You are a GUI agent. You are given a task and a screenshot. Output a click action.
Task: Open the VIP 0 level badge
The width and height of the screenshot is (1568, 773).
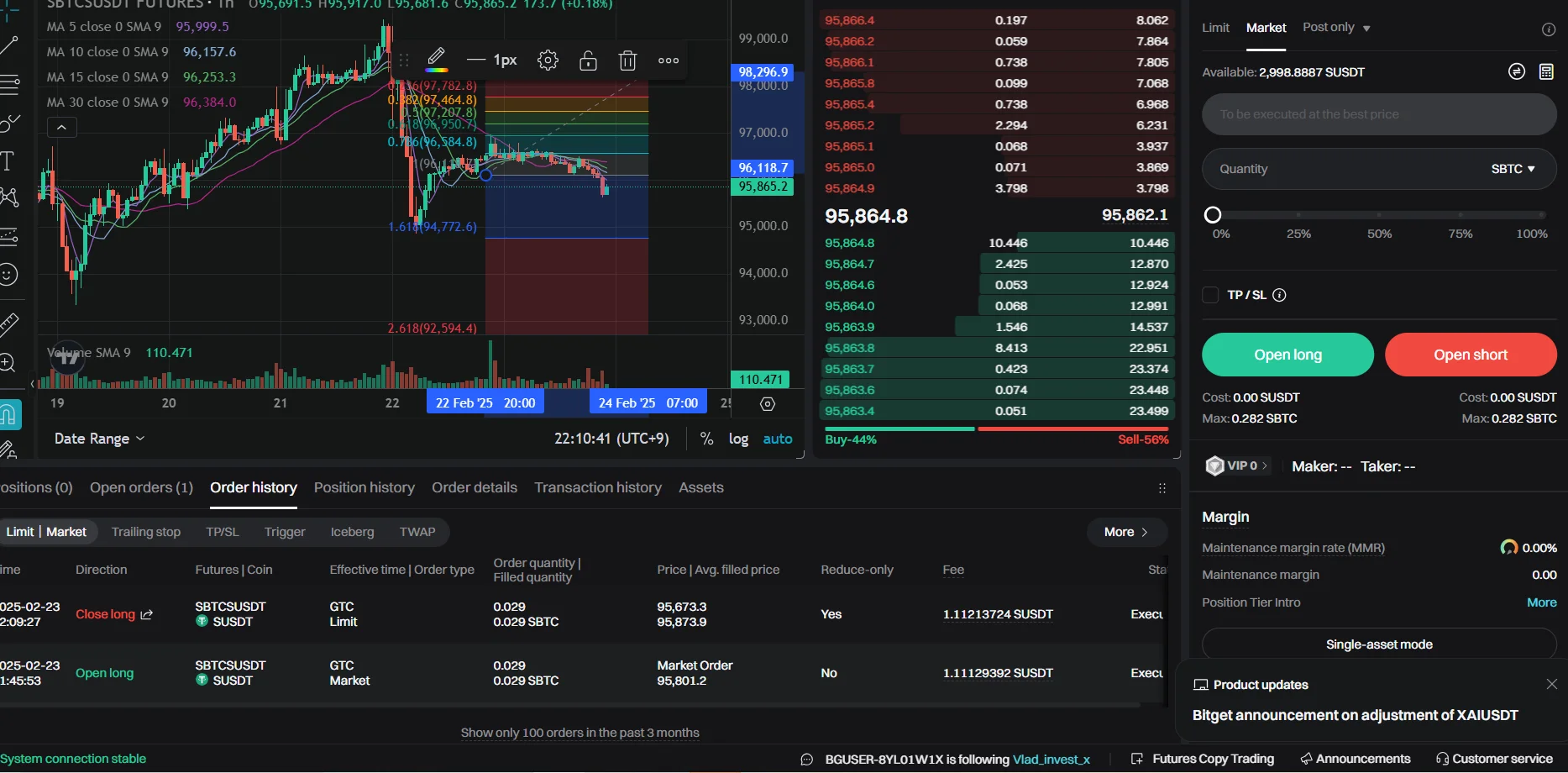click(x=1236, y=465)
